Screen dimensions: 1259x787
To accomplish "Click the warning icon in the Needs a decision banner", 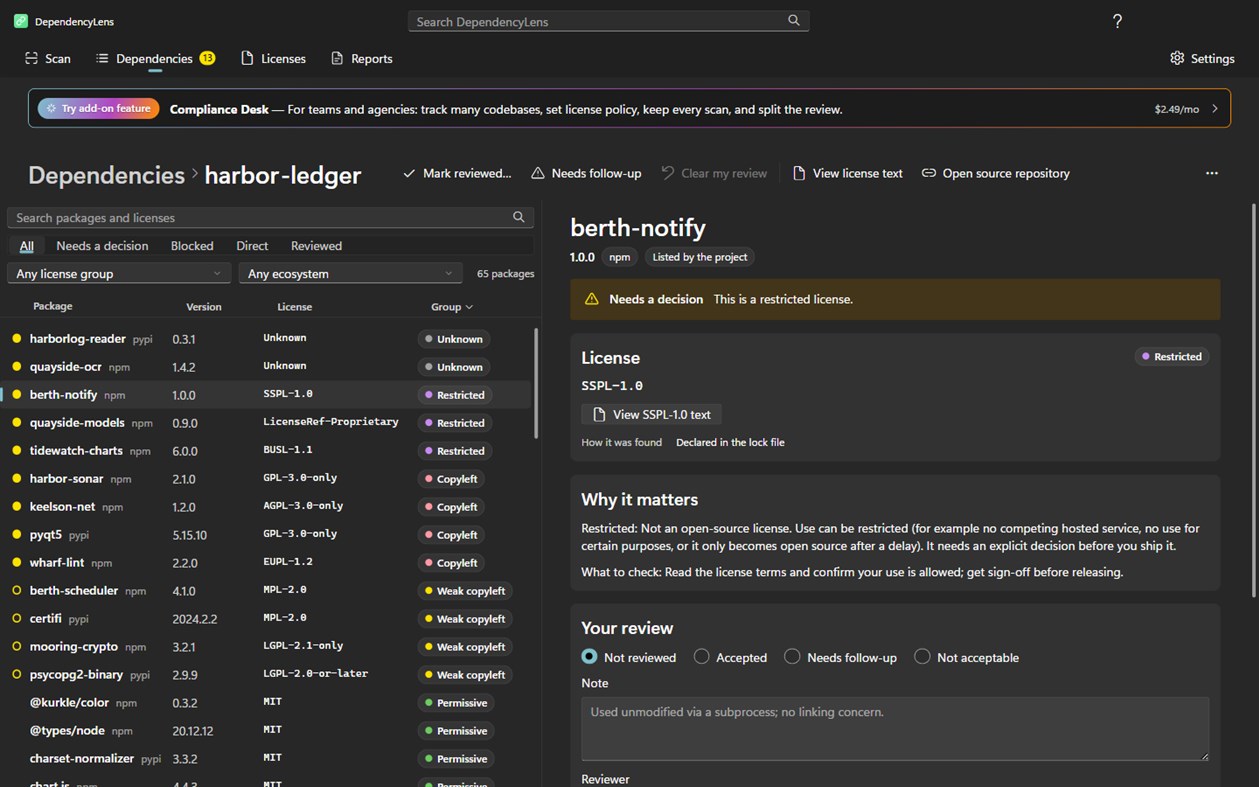I will tap(592, 299).
